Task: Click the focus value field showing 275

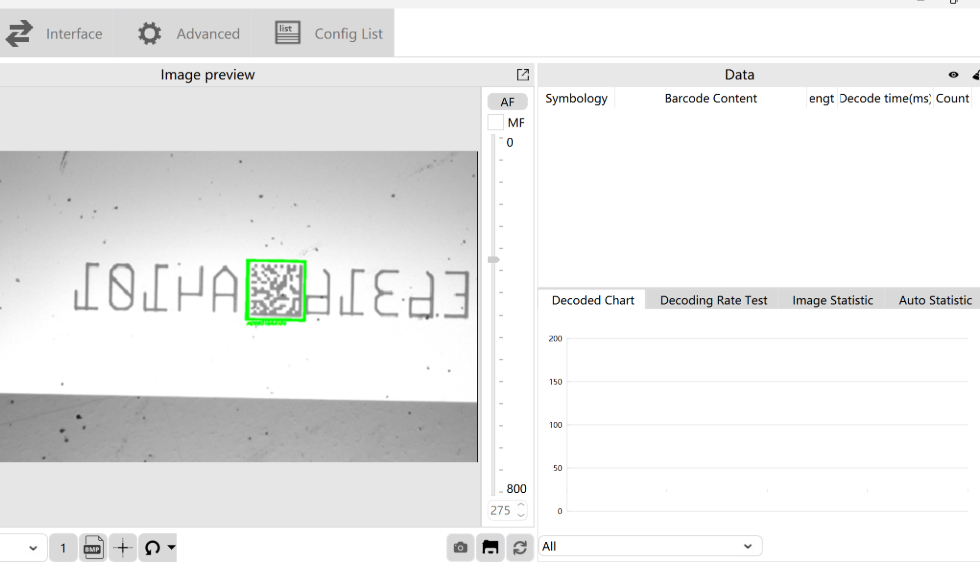Action: coord(501,511)
